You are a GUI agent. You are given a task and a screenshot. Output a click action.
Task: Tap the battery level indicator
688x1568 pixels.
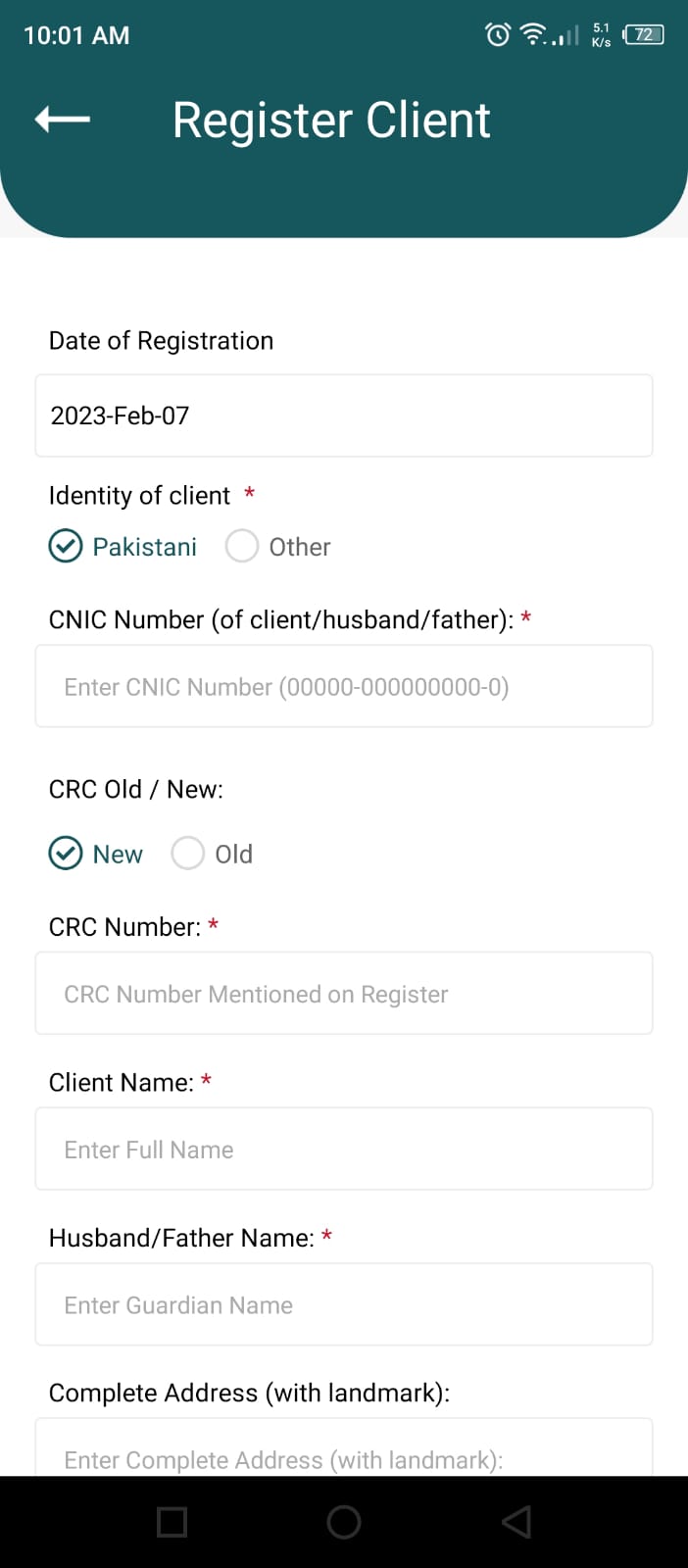click(x=643, y=34)
